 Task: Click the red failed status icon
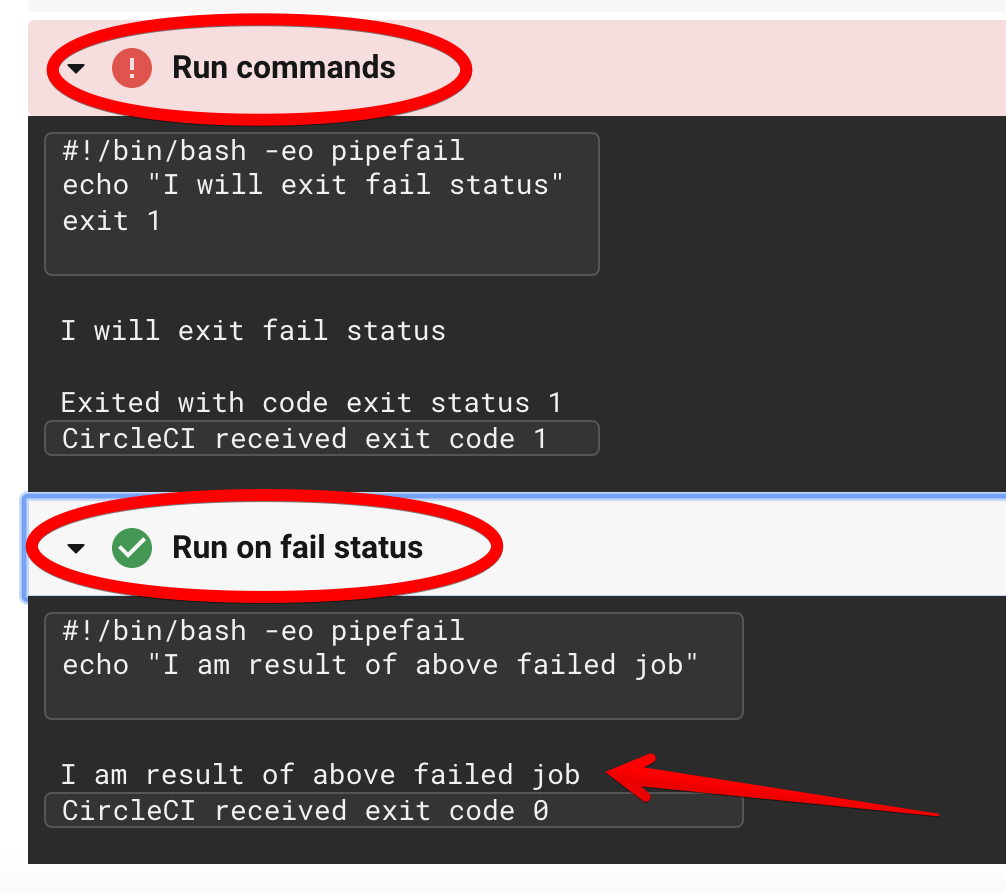pos(131,69)
